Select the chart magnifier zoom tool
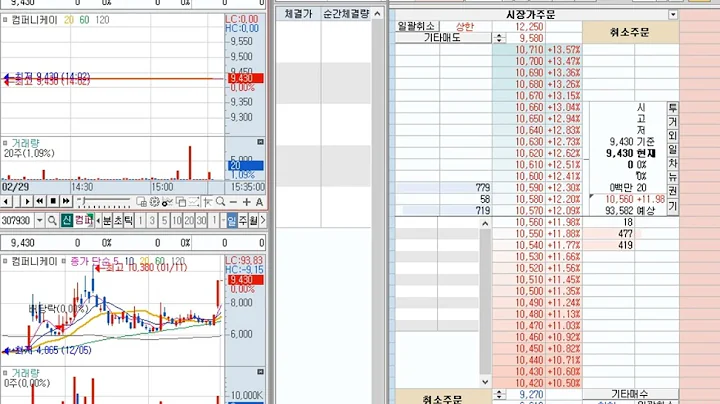This screenshot has width=720, height=404. (x=220, y=202)
